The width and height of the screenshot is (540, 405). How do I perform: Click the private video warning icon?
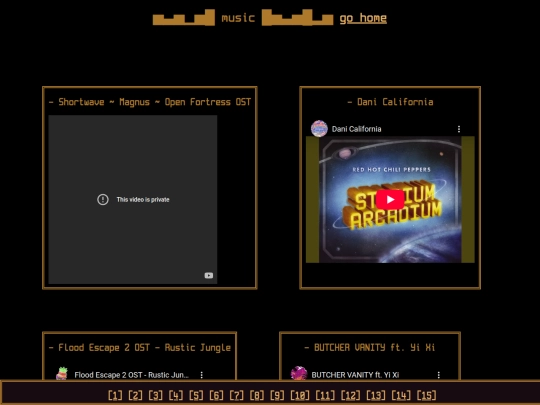coord(103,199)
